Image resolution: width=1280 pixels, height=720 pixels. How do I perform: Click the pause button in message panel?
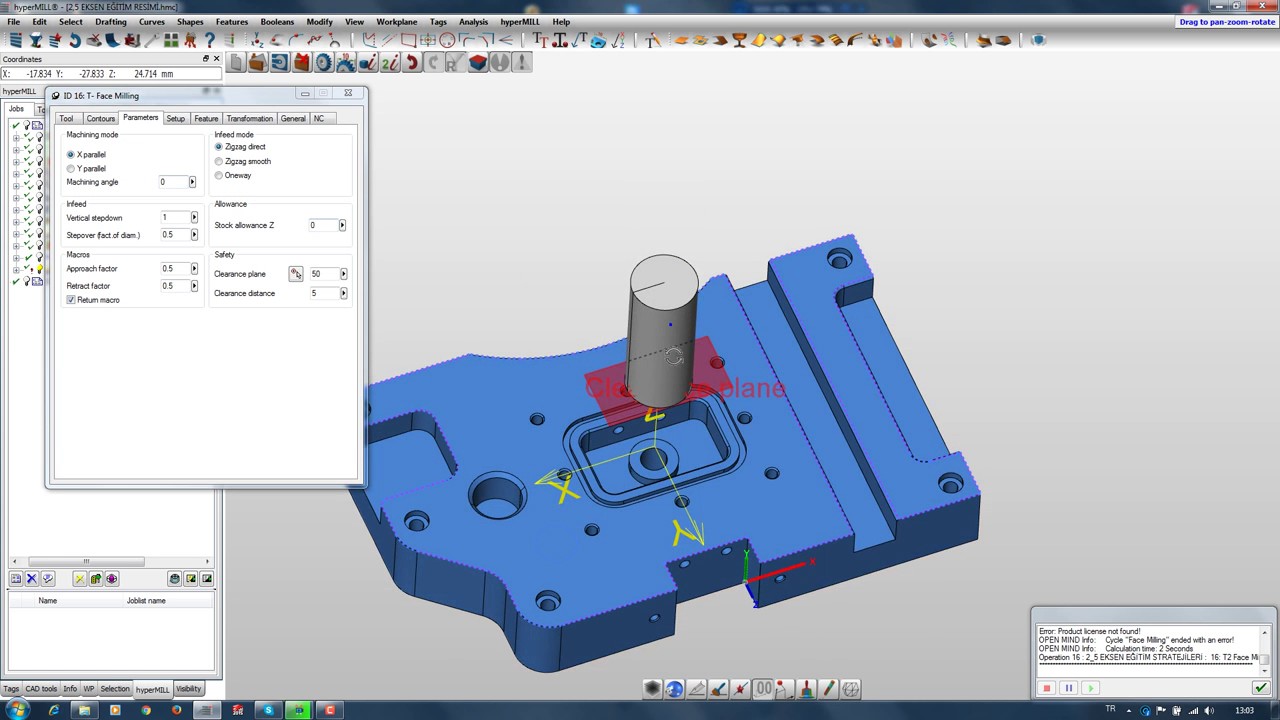click(x=1068, y=688)
